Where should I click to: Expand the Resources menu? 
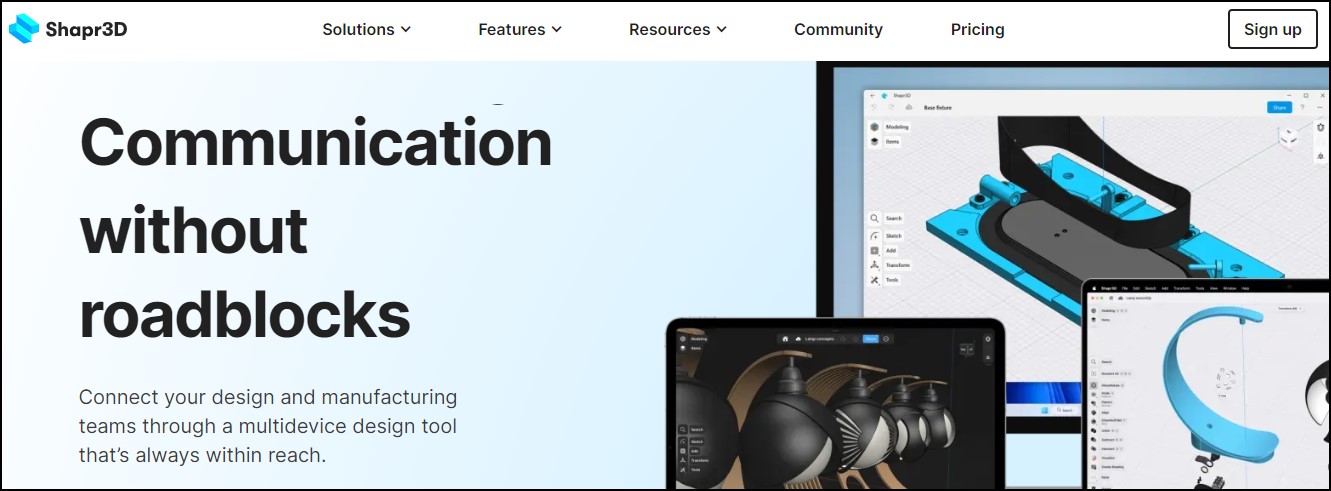(x=677, y=30)
